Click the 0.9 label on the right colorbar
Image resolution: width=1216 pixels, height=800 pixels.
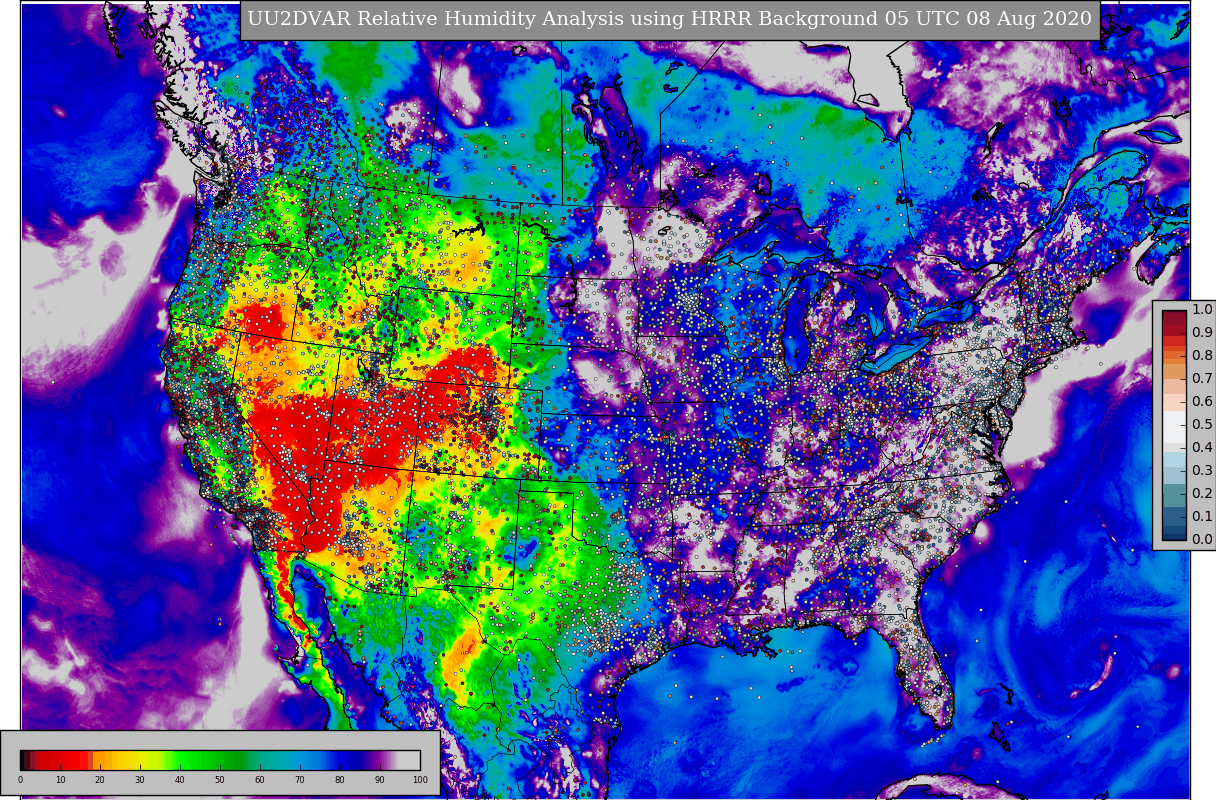coord(1202,333)
